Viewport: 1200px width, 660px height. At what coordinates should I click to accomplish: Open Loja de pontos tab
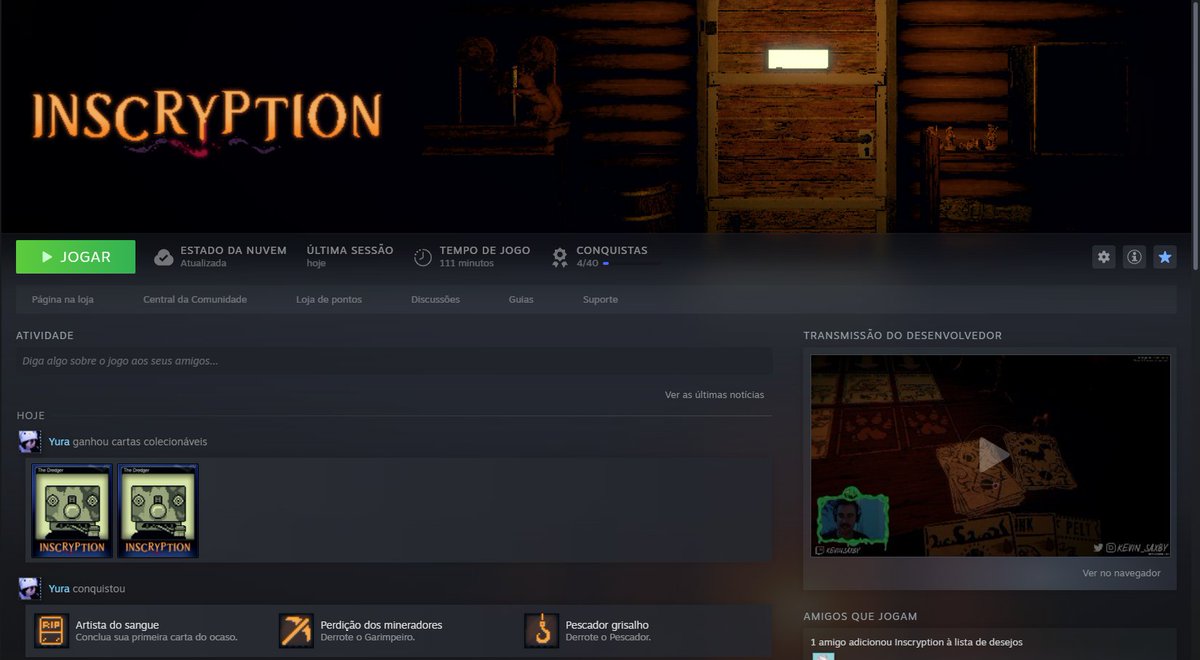(329, 299)
